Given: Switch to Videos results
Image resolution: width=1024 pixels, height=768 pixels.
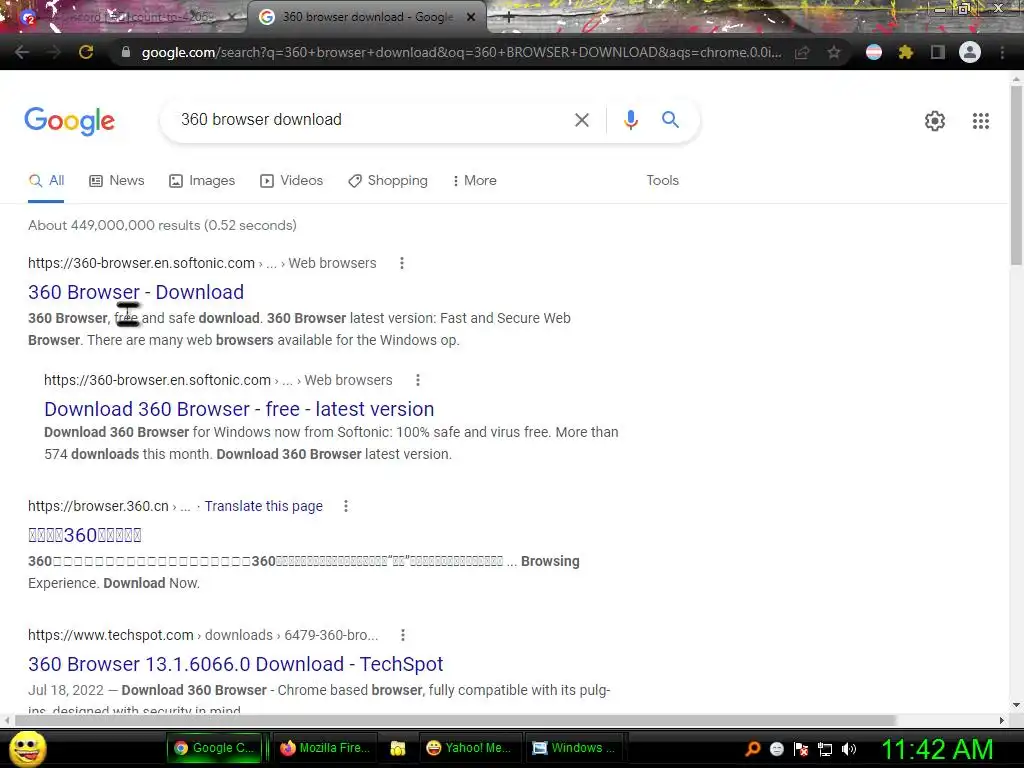Looking at the screenshot, I should 291,181.
